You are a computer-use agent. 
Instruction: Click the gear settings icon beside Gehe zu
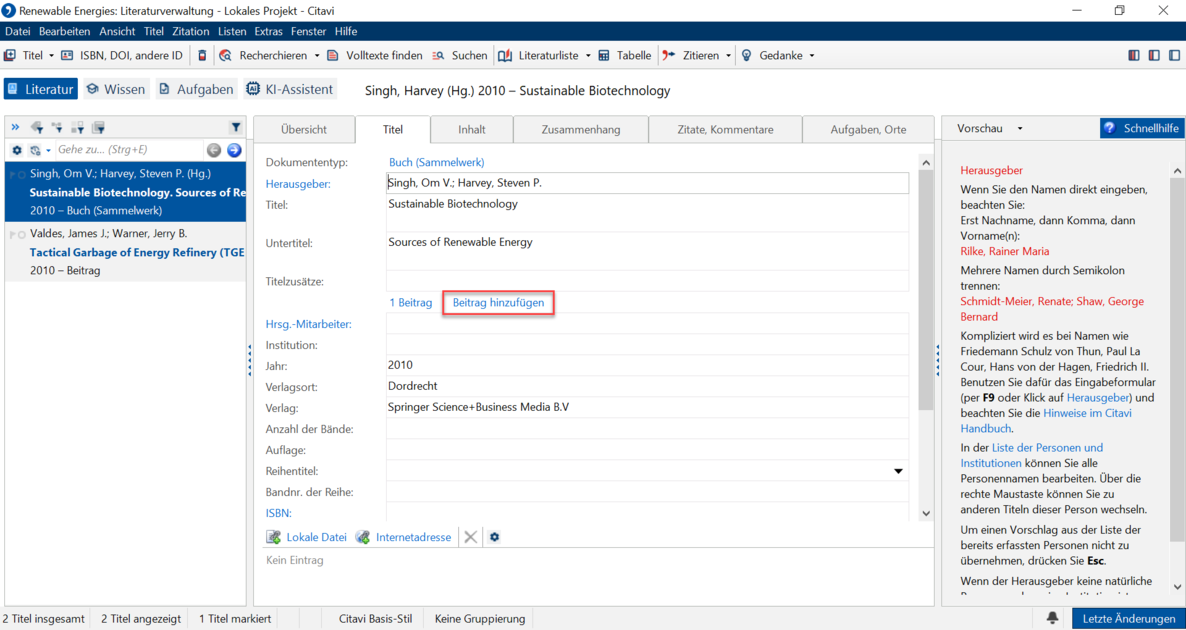(17, 150)
